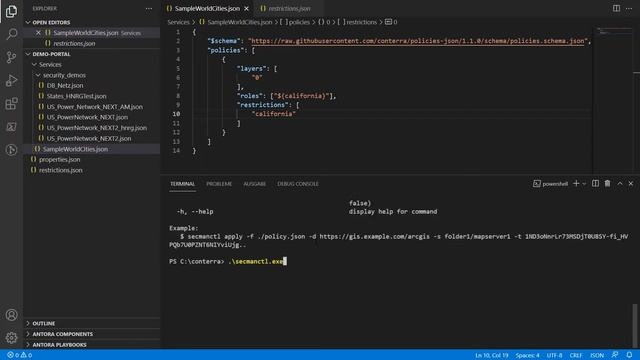Open US_Power_Network_NEXT_AM.json file

coord(94,107)
